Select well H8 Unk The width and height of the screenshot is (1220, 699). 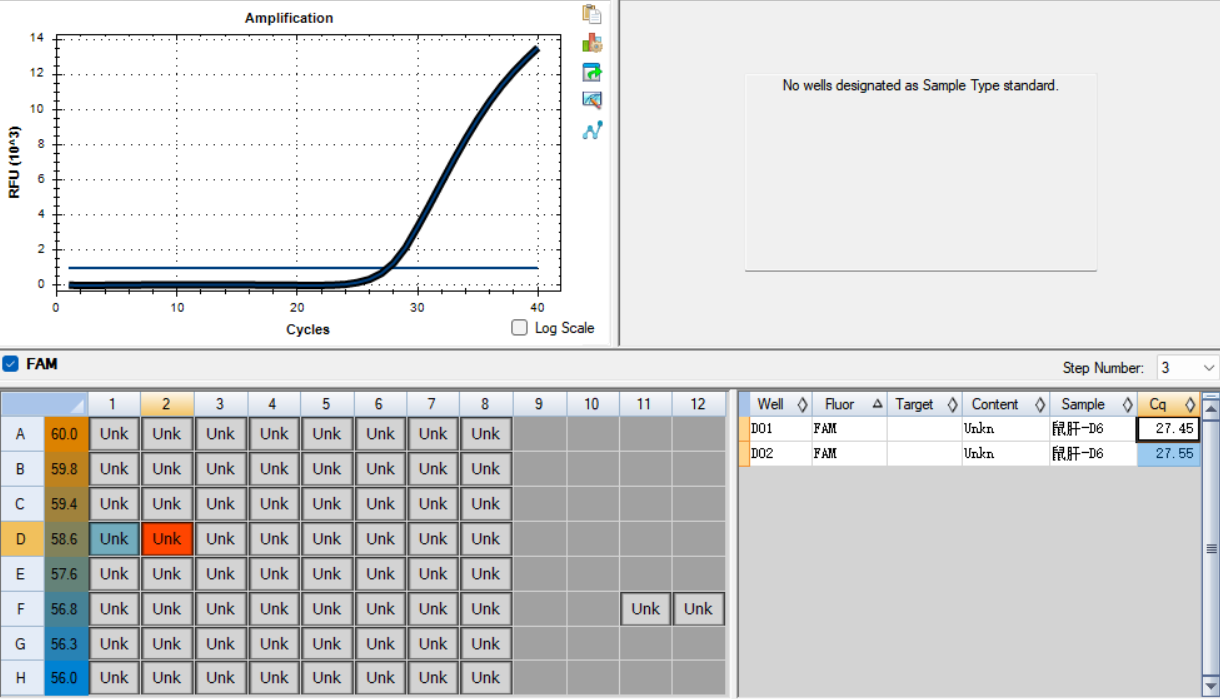pos(485,678)
